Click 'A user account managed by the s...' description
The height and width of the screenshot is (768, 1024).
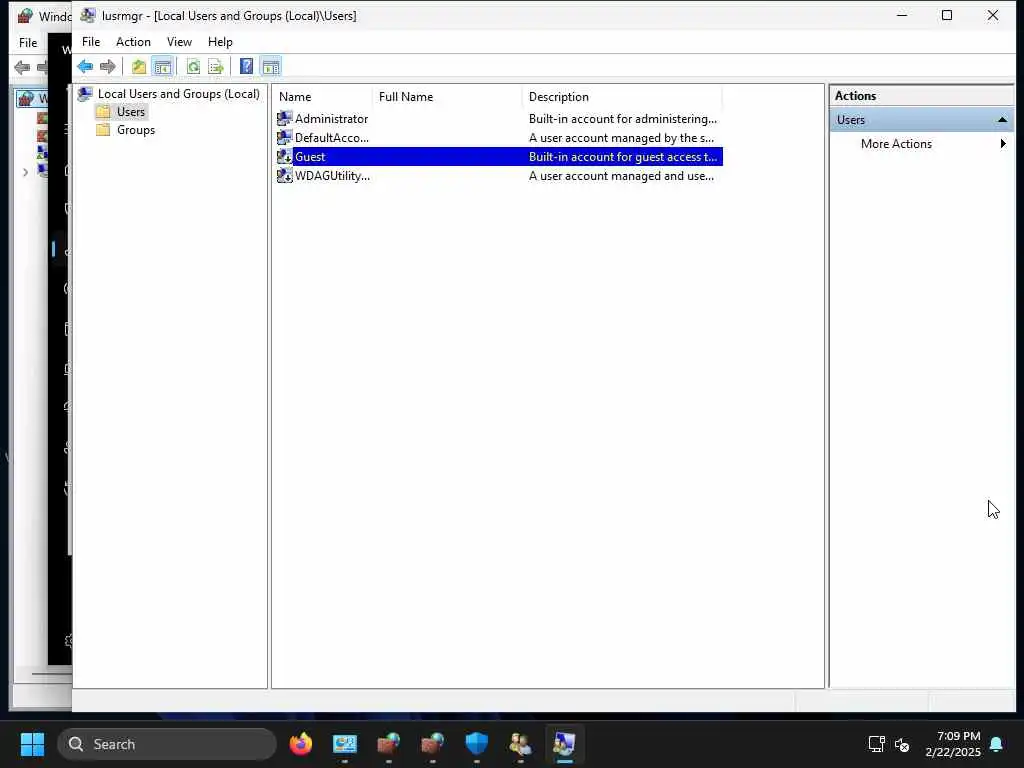621,137
